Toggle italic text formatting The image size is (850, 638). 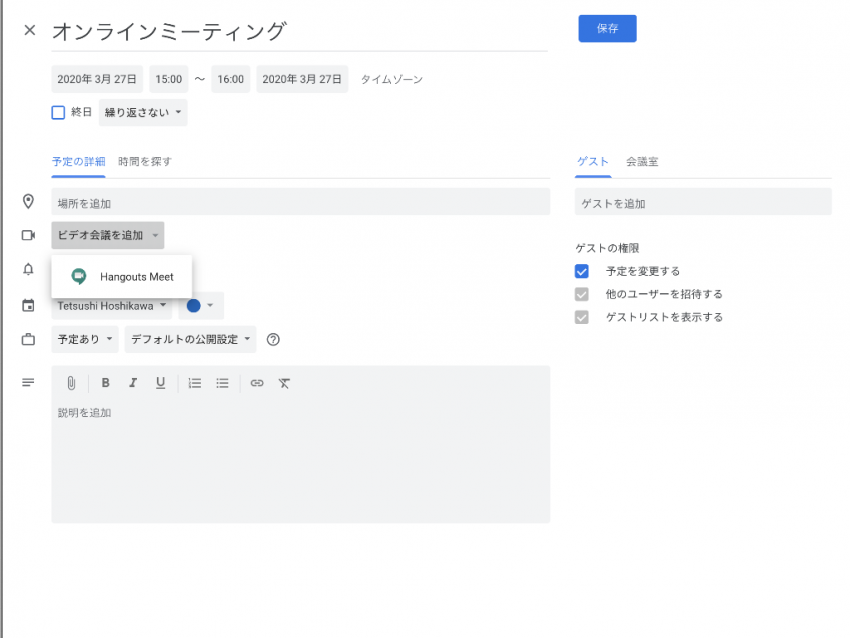(132, 383)
